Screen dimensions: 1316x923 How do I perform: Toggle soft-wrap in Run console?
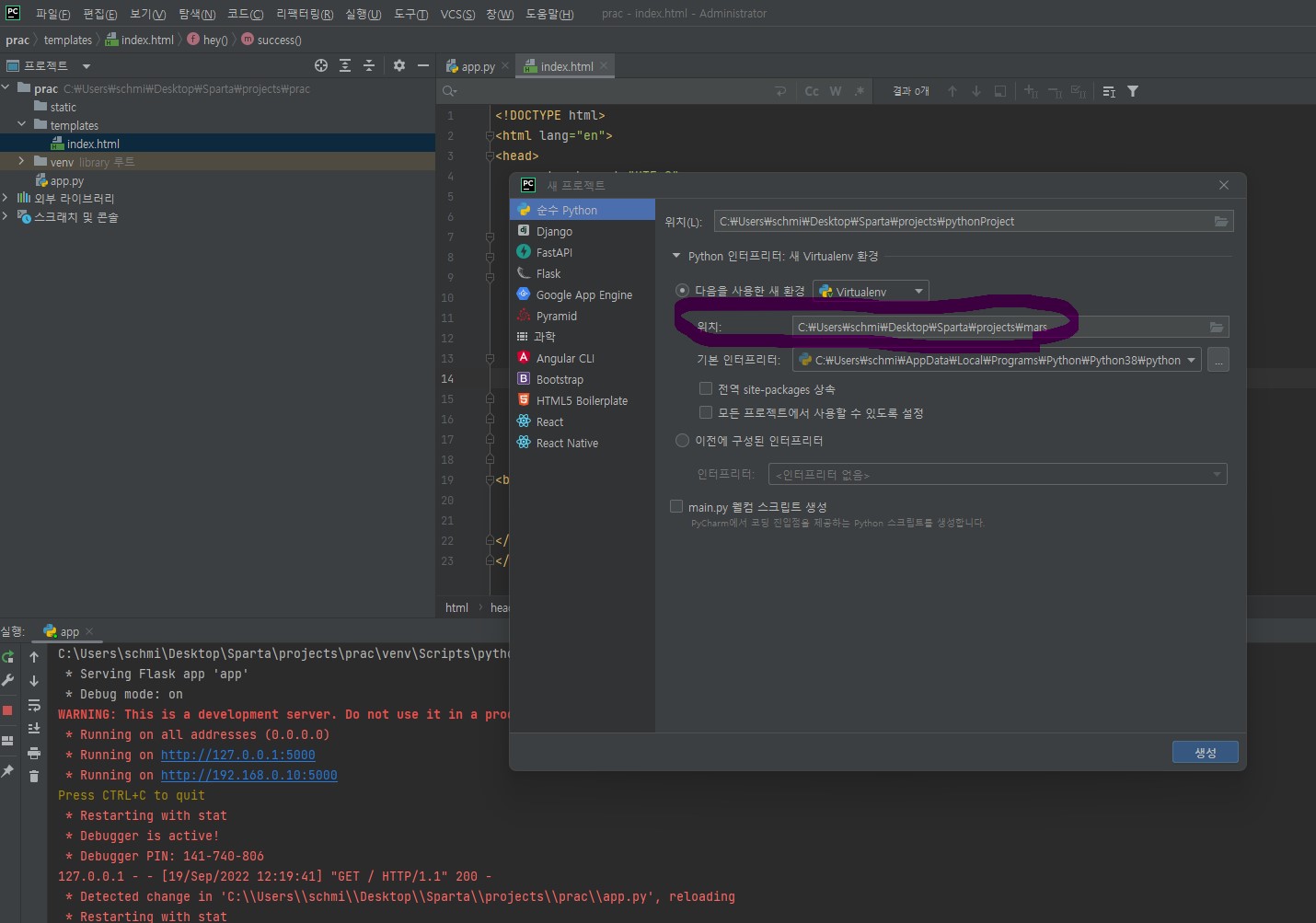click(34, 705)
